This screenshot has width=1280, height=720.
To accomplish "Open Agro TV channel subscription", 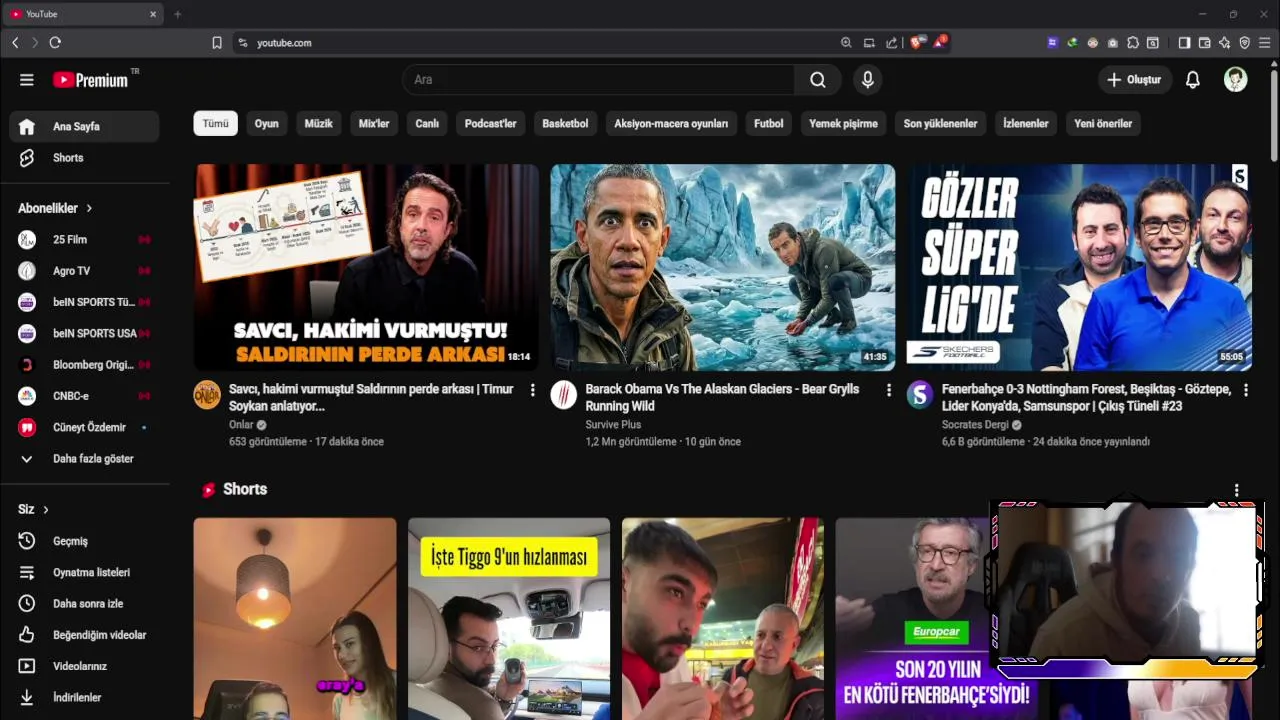I will 84,271.
